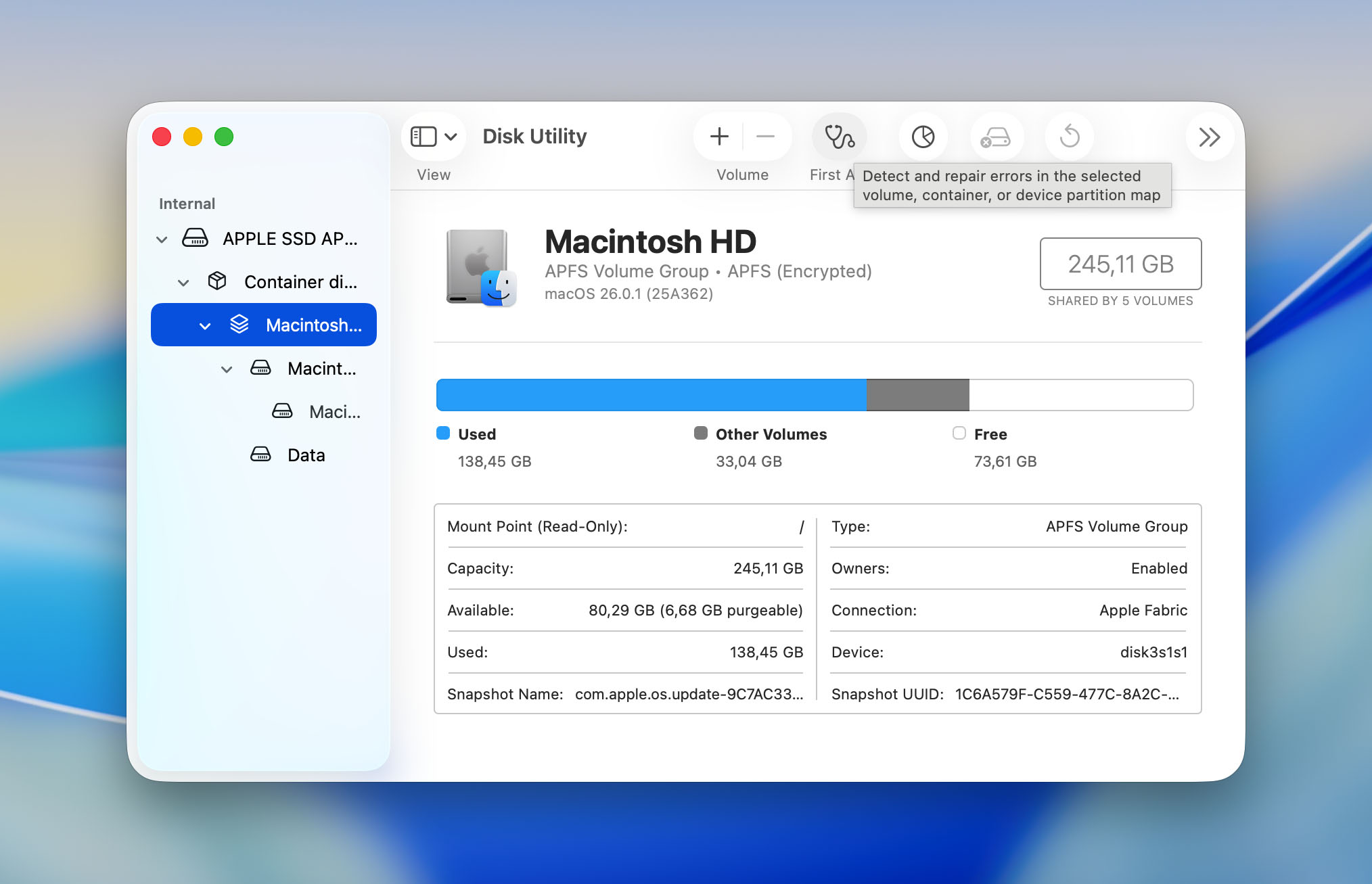
Task: Click the Macintosh HD heading
Action: pyautogui.click(x=650, y=241)
